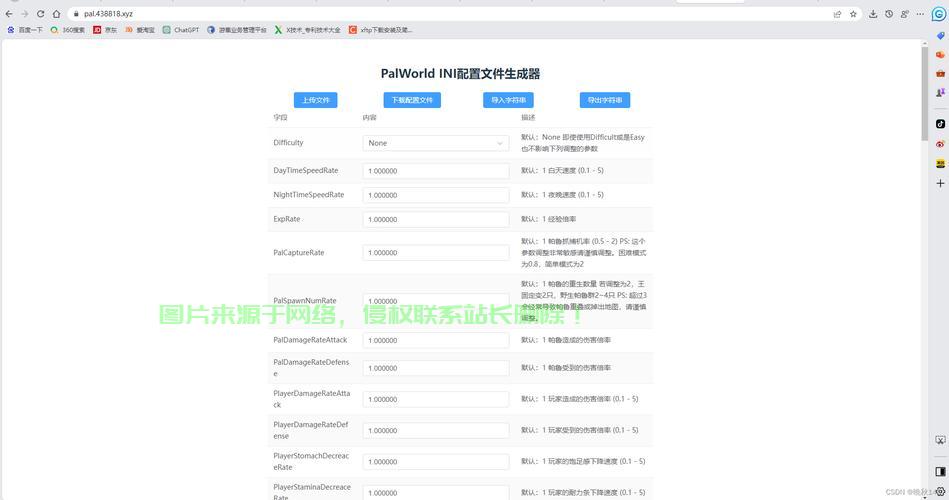
Task: Open the blue shopping tag sidebar icon
Action: 940,36
